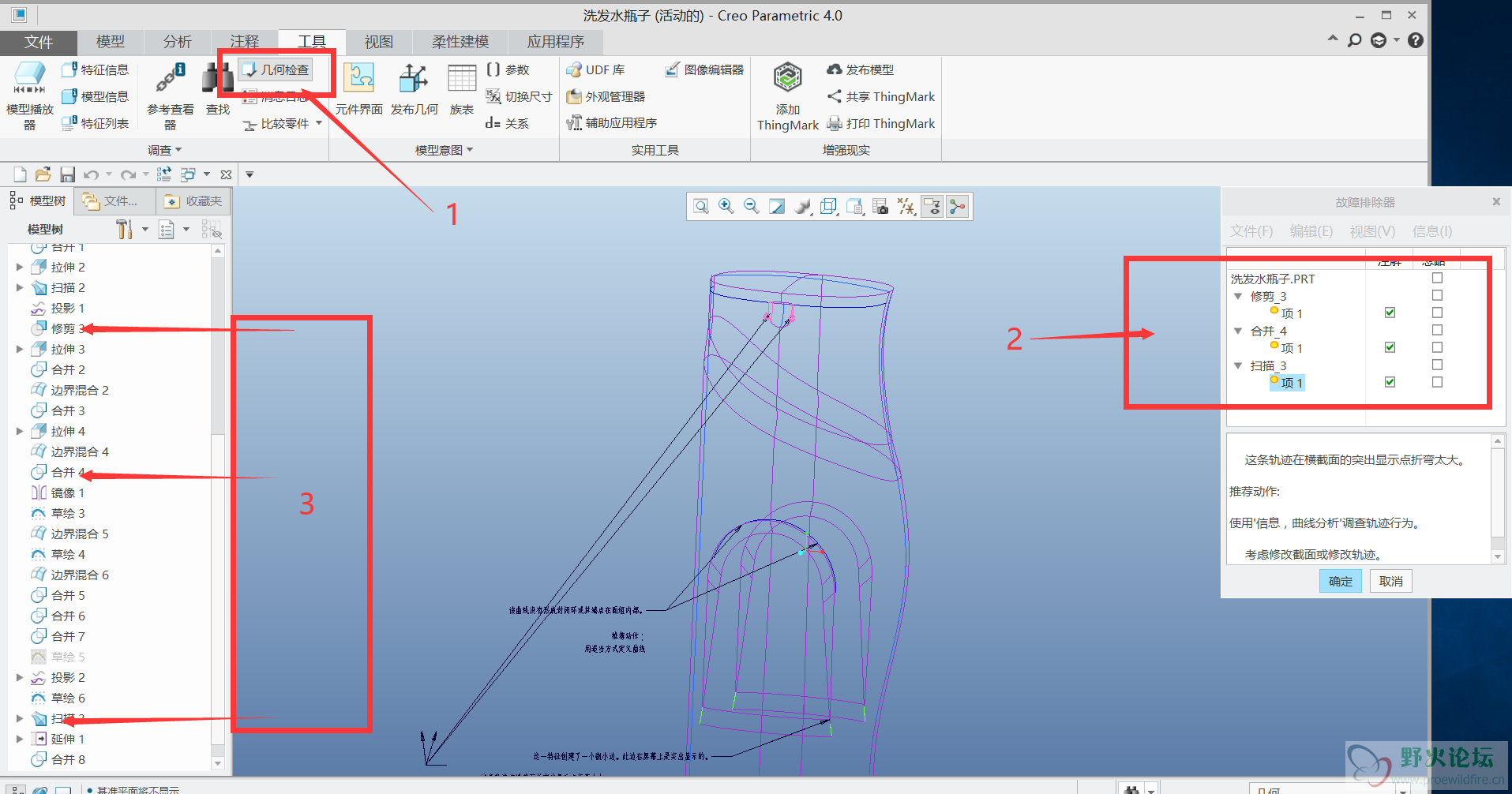The image size is (1512, 794).
Task: Open 参数 parameters dialog
Action: [508, 69]
